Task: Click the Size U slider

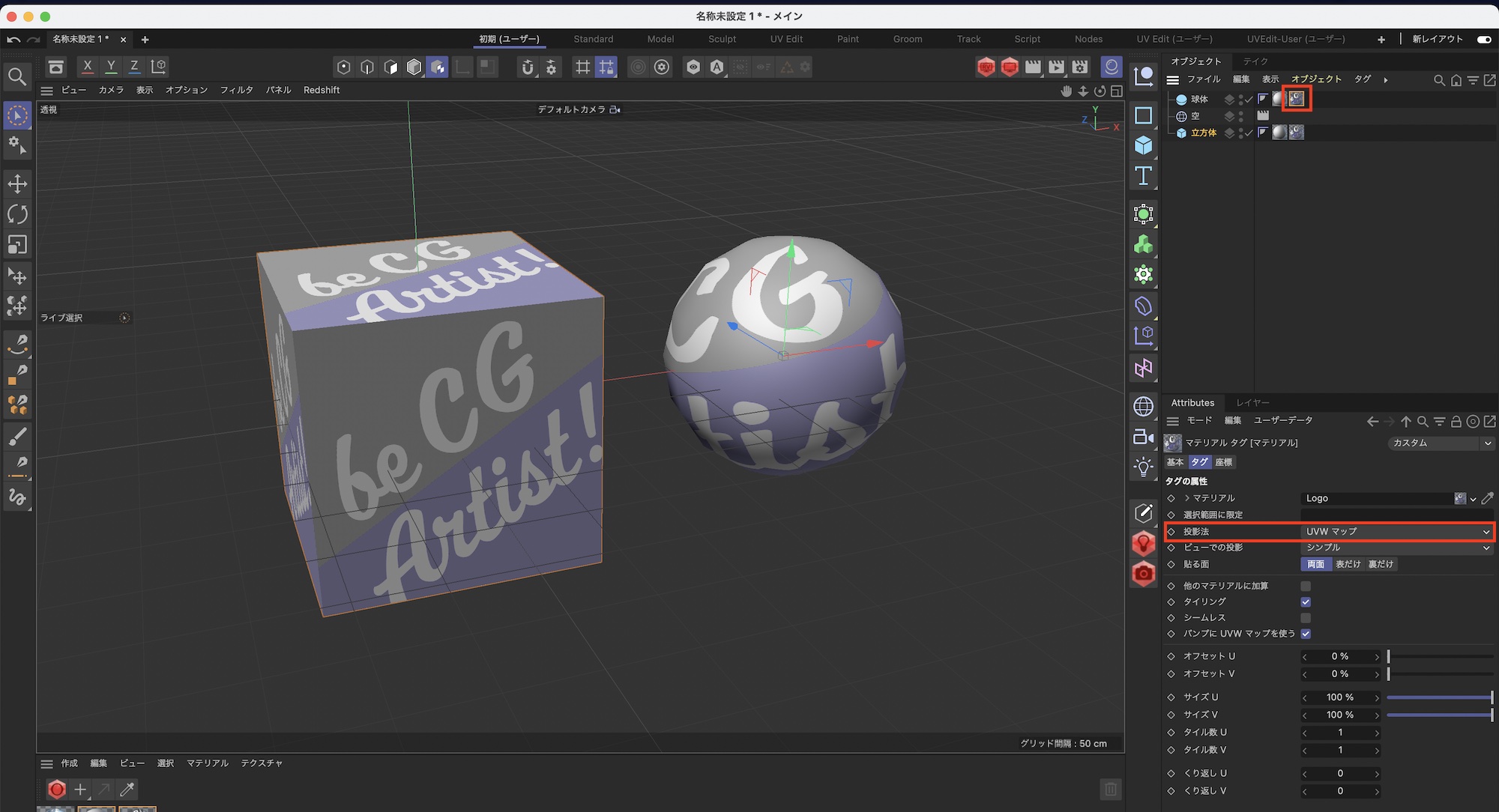Action: [1439, 697]
